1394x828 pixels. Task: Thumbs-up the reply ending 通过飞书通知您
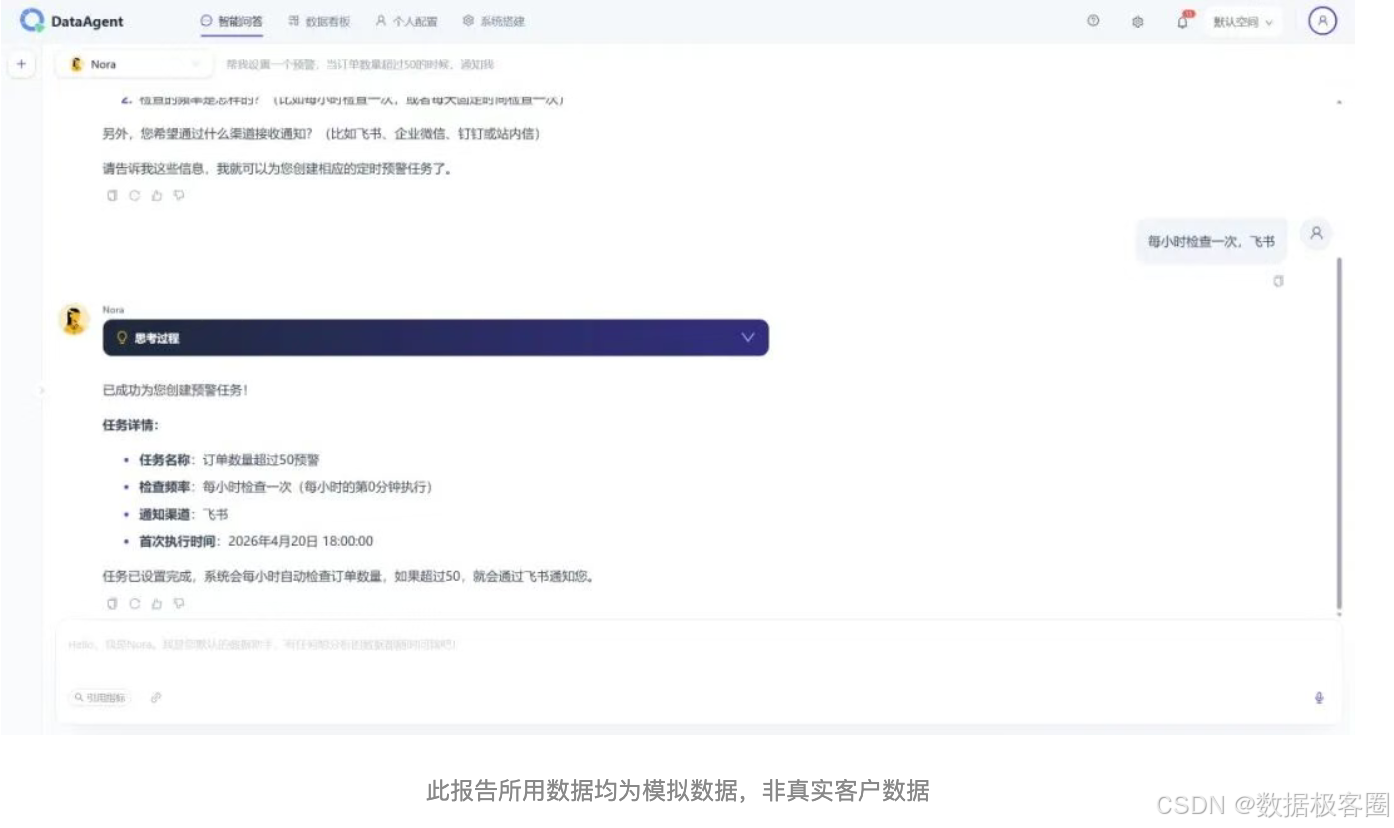click(x=156, y=604)
